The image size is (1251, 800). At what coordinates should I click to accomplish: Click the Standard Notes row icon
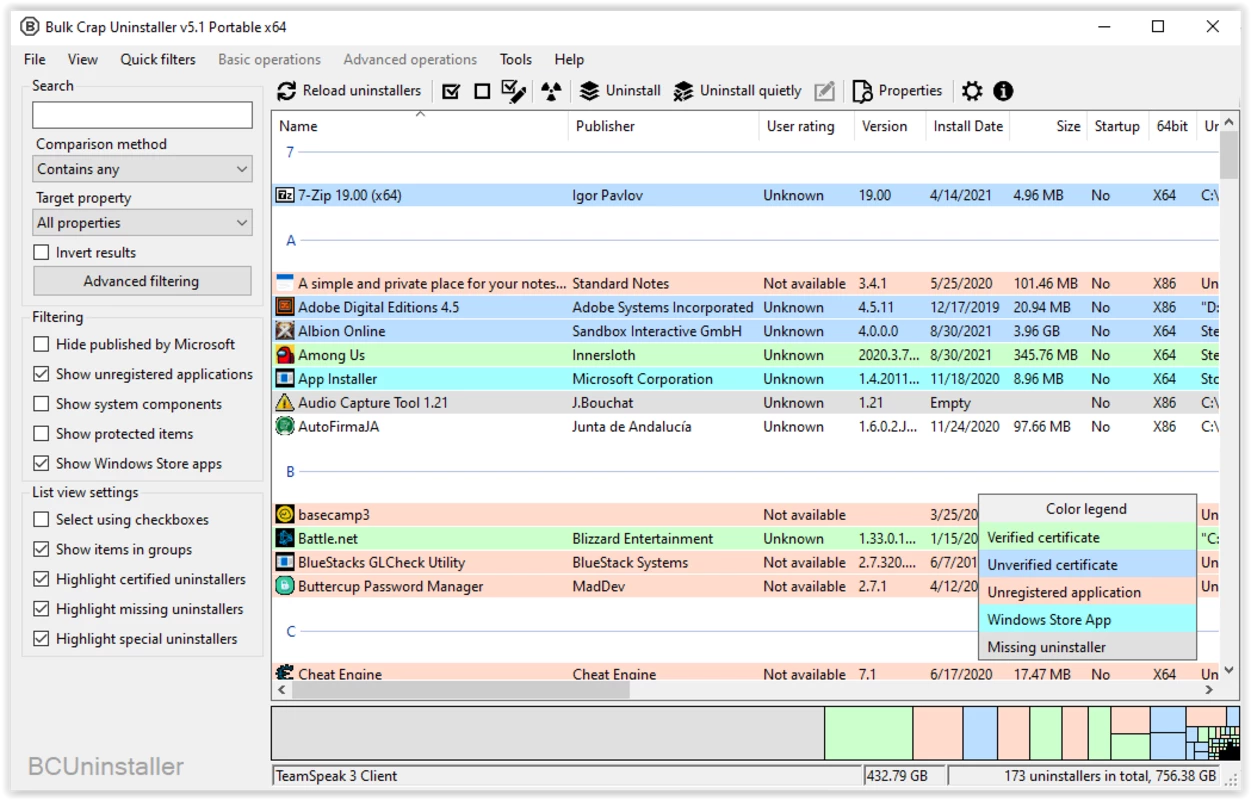(284, 283)
